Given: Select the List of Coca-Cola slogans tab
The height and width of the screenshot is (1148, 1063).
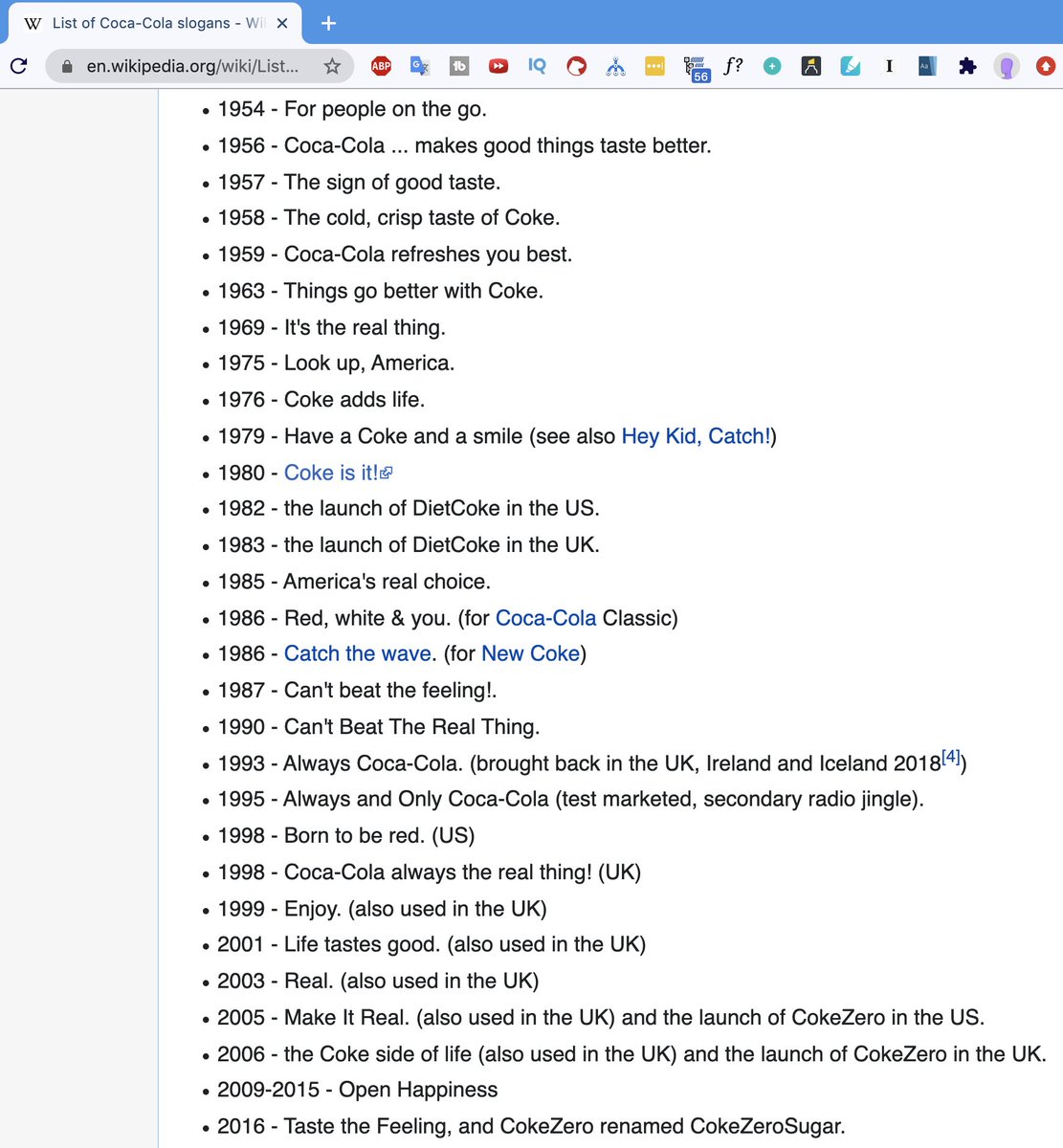Looking at the screenshot, I should (x=155, y=23).
